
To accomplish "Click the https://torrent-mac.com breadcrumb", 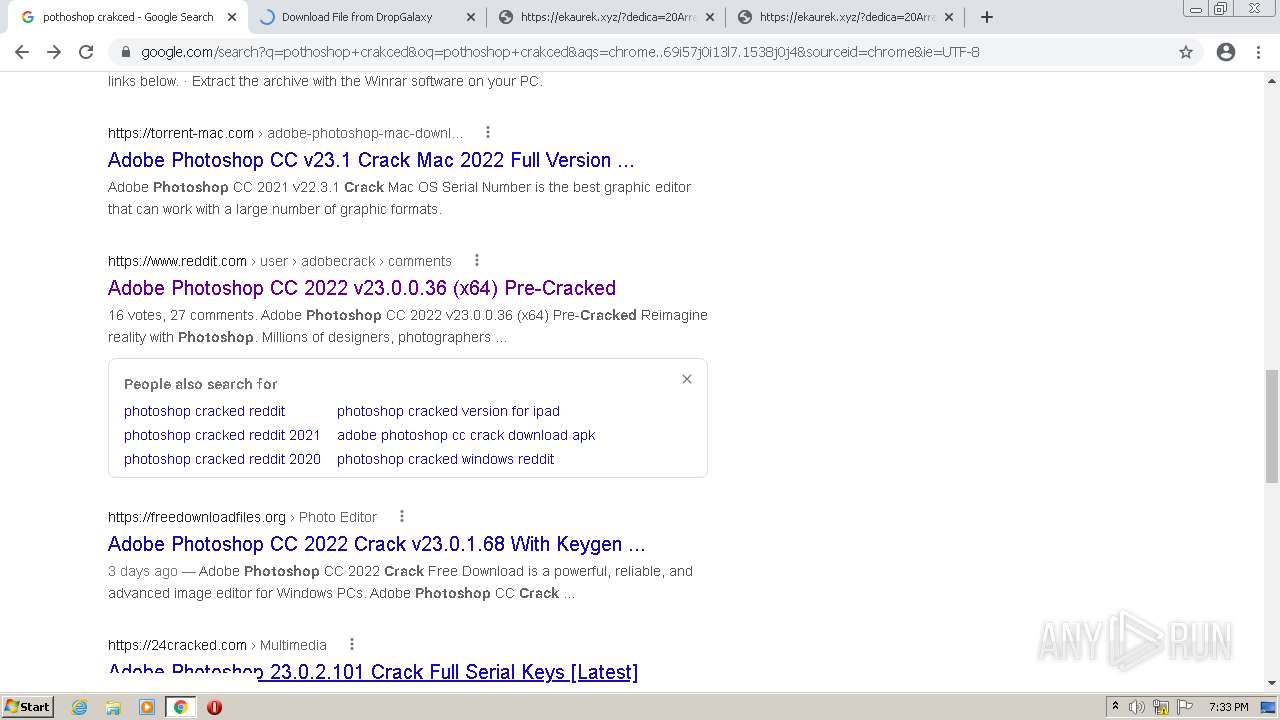I will point(181,133).
